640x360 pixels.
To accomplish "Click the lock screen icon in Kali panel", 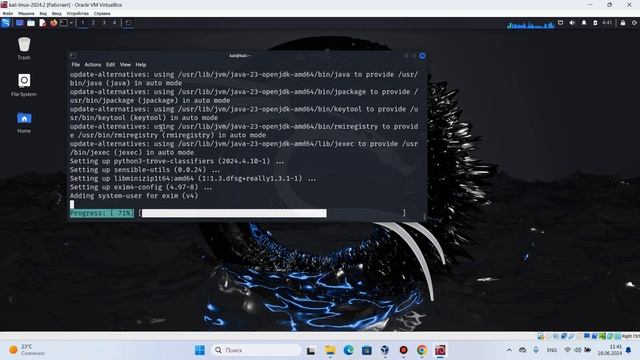I will tap(623, 23).
